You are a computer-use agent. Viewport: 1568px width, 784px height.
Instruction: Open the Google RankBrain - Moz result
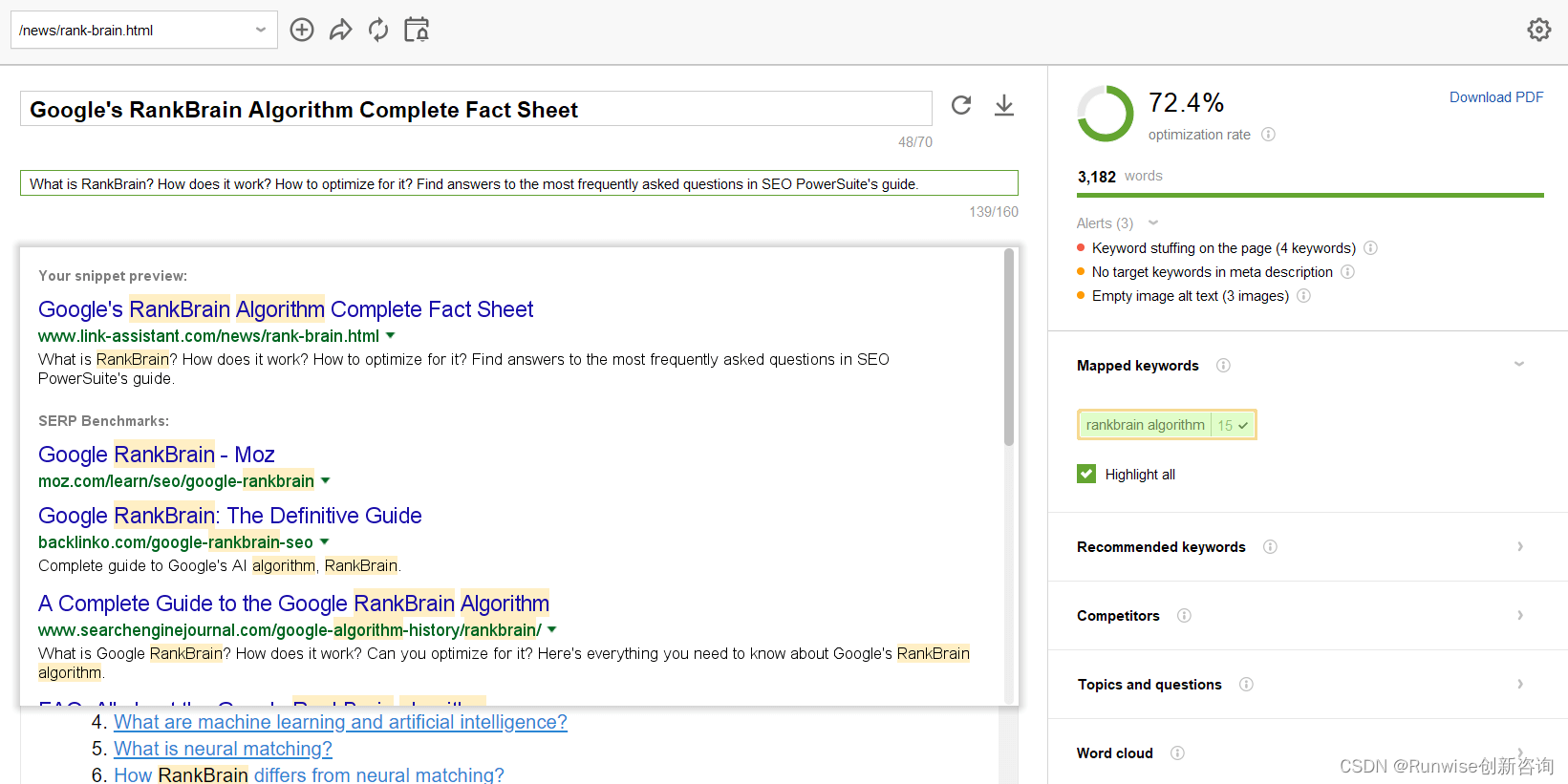(157, 455)
